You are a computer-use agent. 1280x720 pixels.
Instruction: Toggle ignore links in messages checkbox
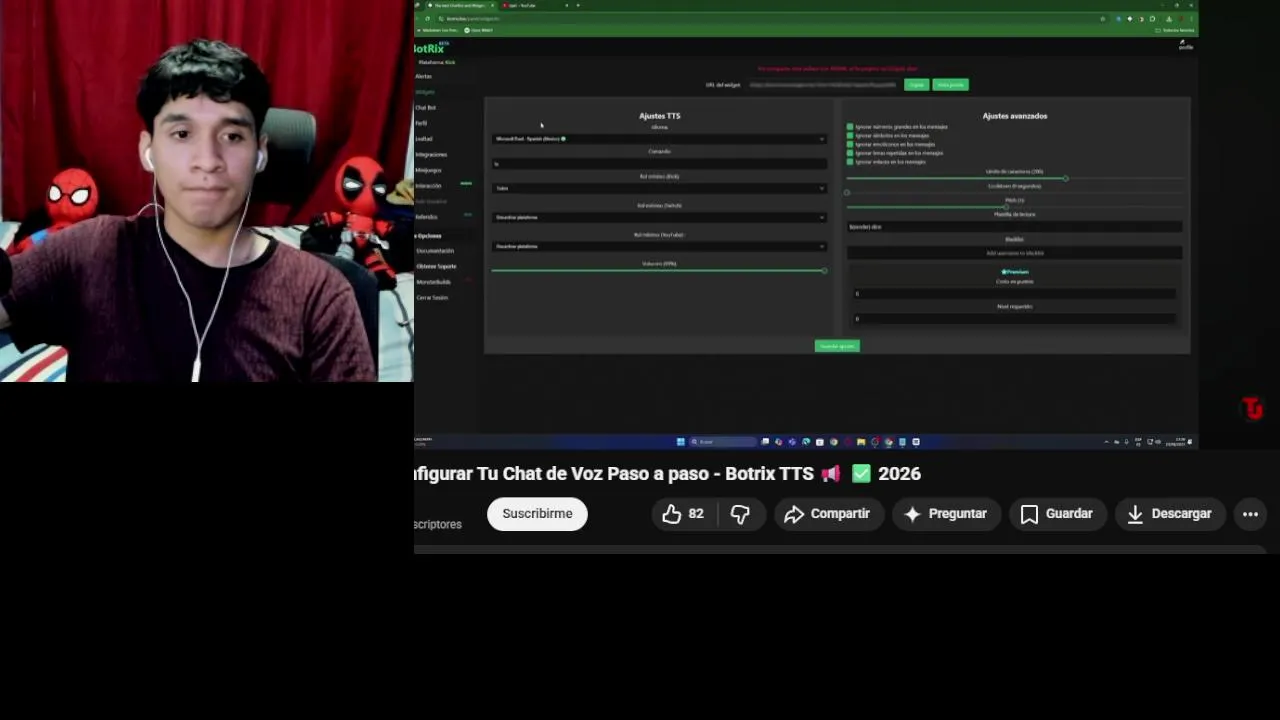click(x=850, y=162)
